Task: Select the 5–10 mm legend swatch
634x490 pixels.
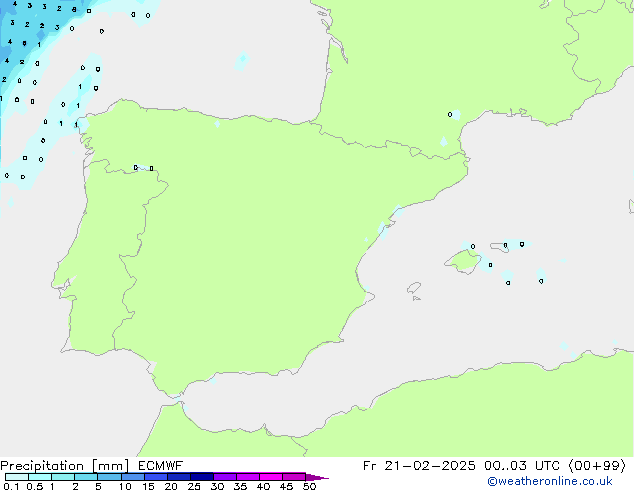Action: click(109, 477)
